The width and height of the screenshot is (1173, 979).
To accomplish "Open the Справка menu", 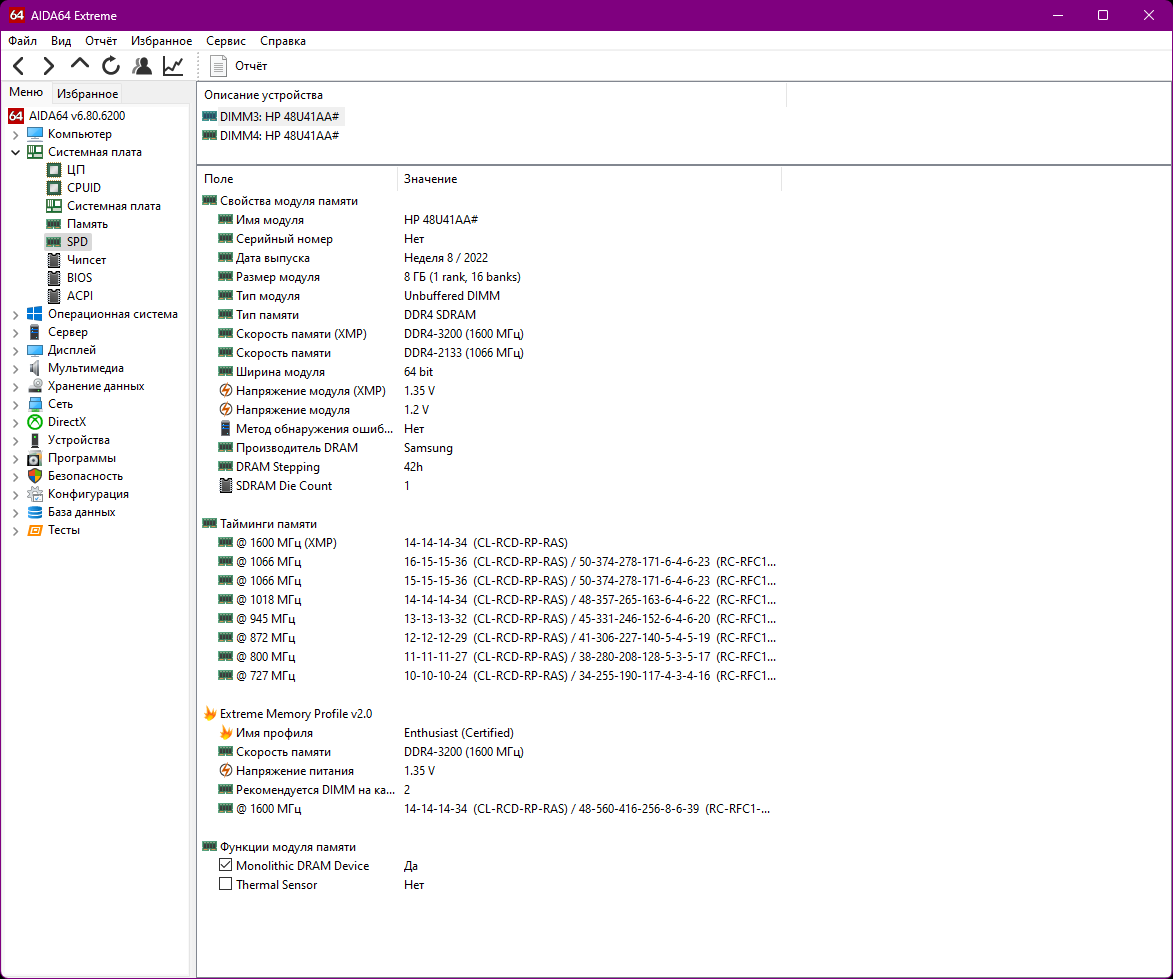I will point(283,41).
